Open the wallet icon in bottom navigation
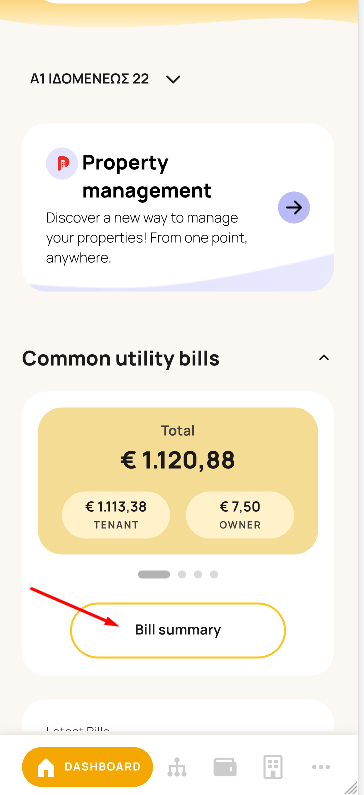Viewport: 364px width, 795px height. pos(225,767)
